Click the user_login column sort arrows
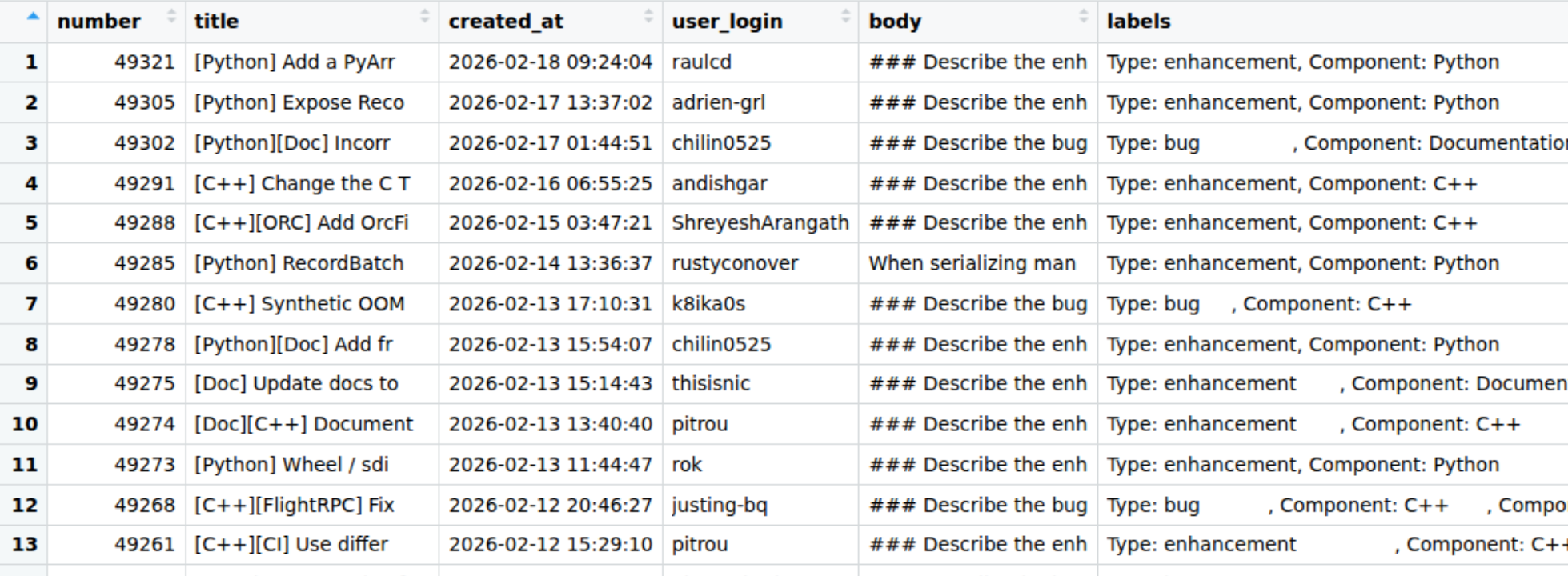The image size is (1568, 576). tap(844, 17)
